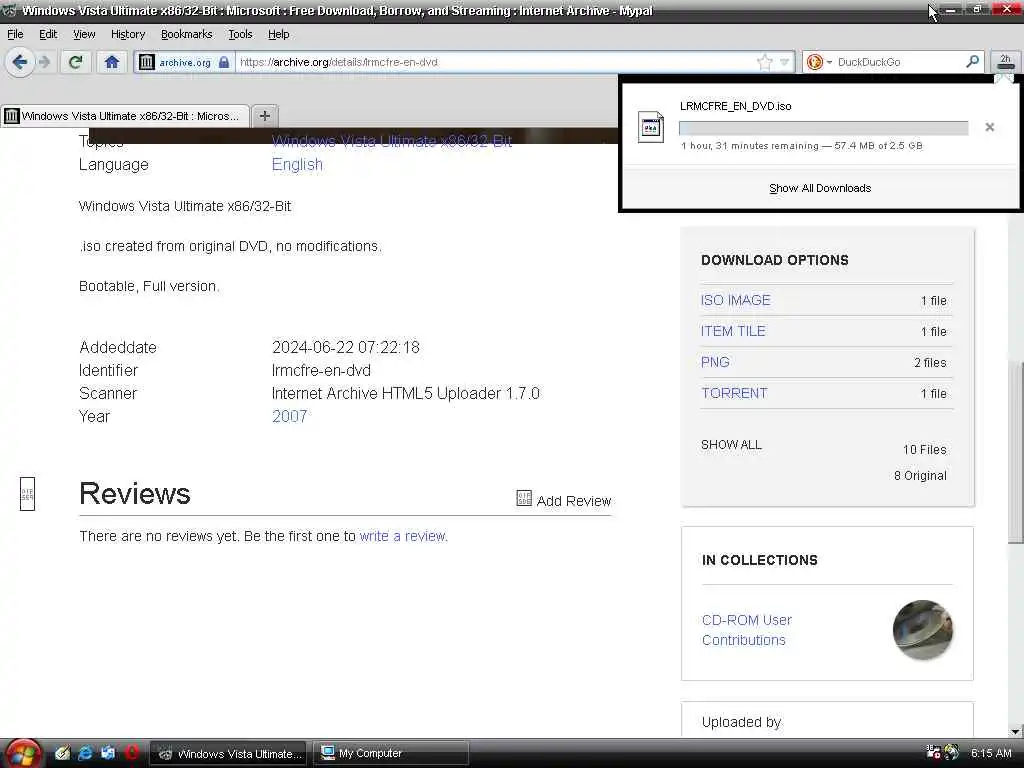This screenshot has height=768, width=1024.
Task: Reload the current page
Action: coord(76,62)
